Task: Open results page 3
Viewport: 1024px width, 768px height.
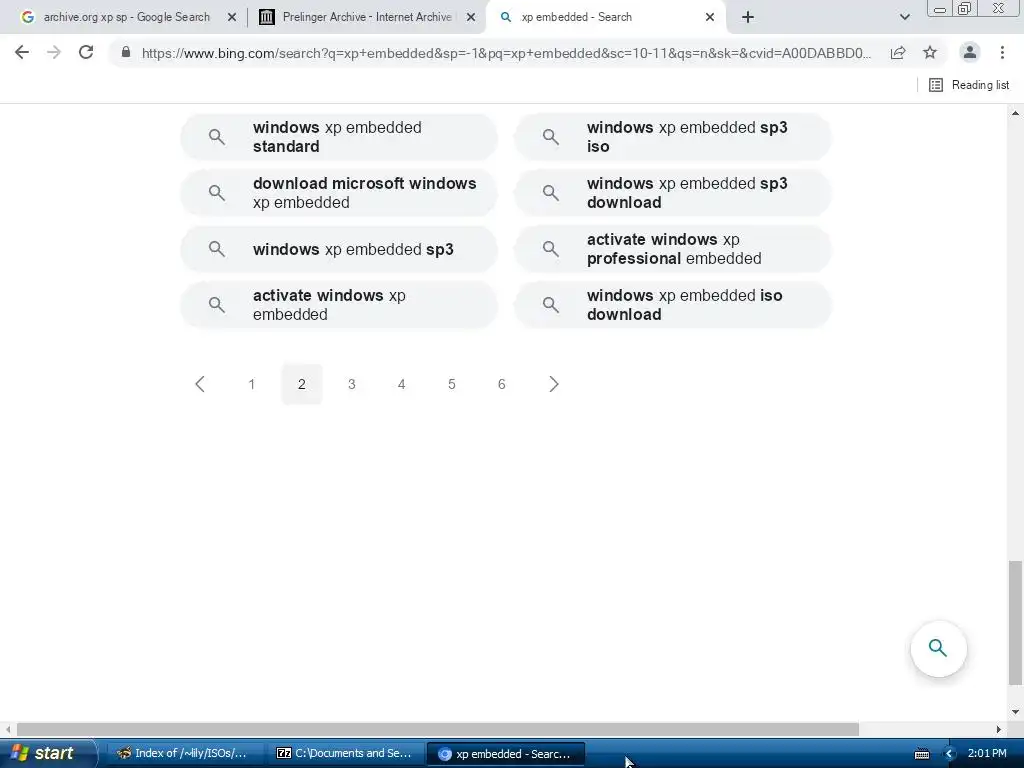Action: pyautogui.click(x=351, y=384)
